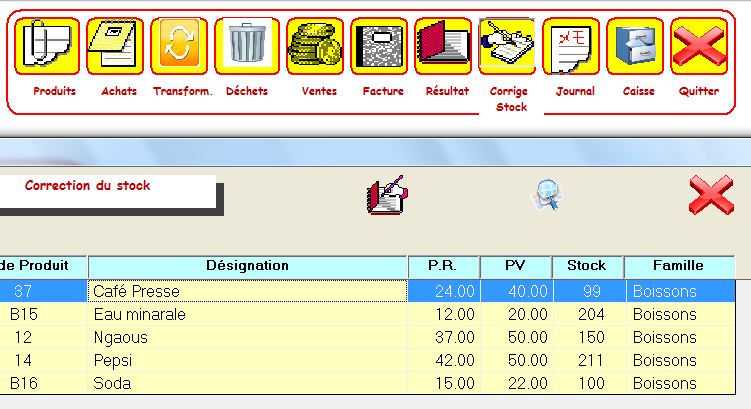Open the Résultat red book icon

coord(443,46)
